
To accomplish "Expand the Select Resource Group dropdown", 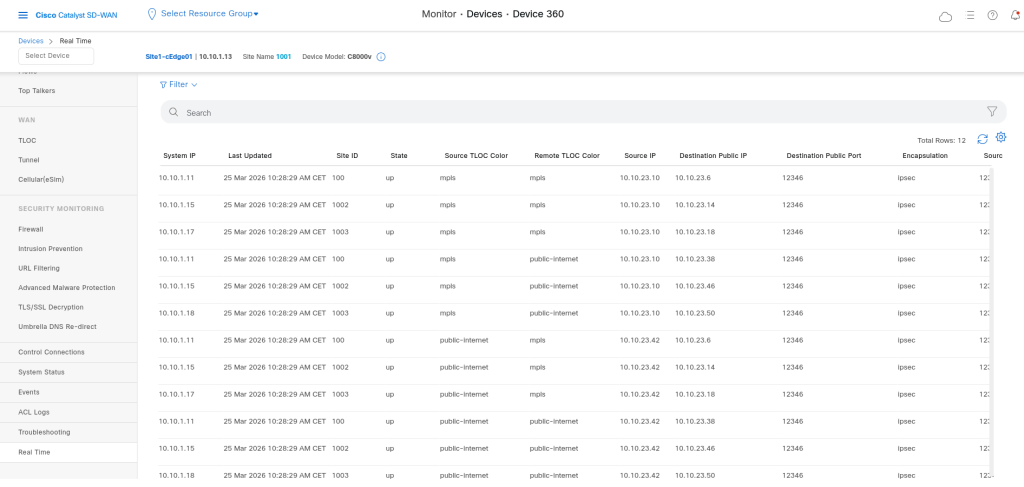I will [x=209, y=14].
